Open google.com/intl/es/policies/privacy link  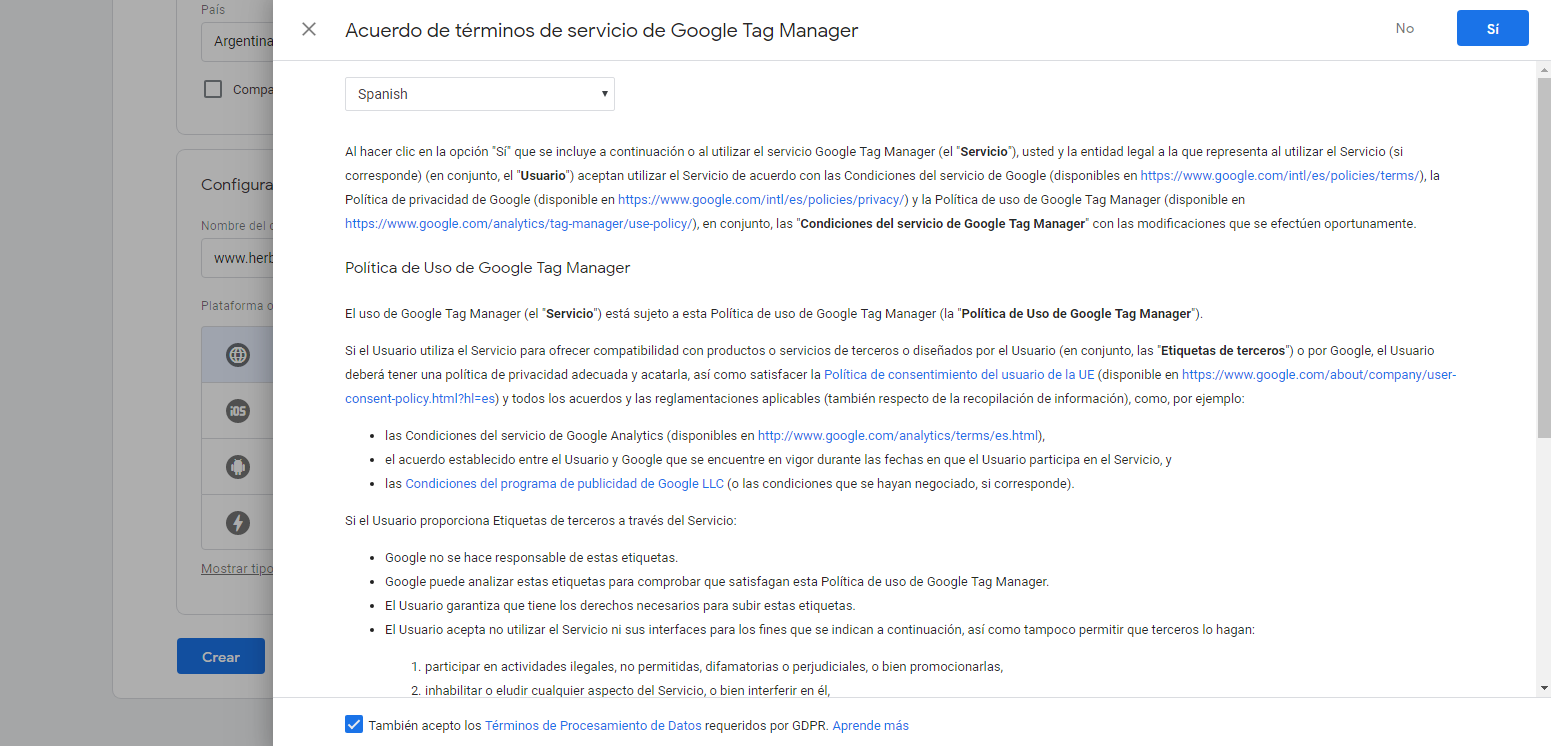[762, 199]
